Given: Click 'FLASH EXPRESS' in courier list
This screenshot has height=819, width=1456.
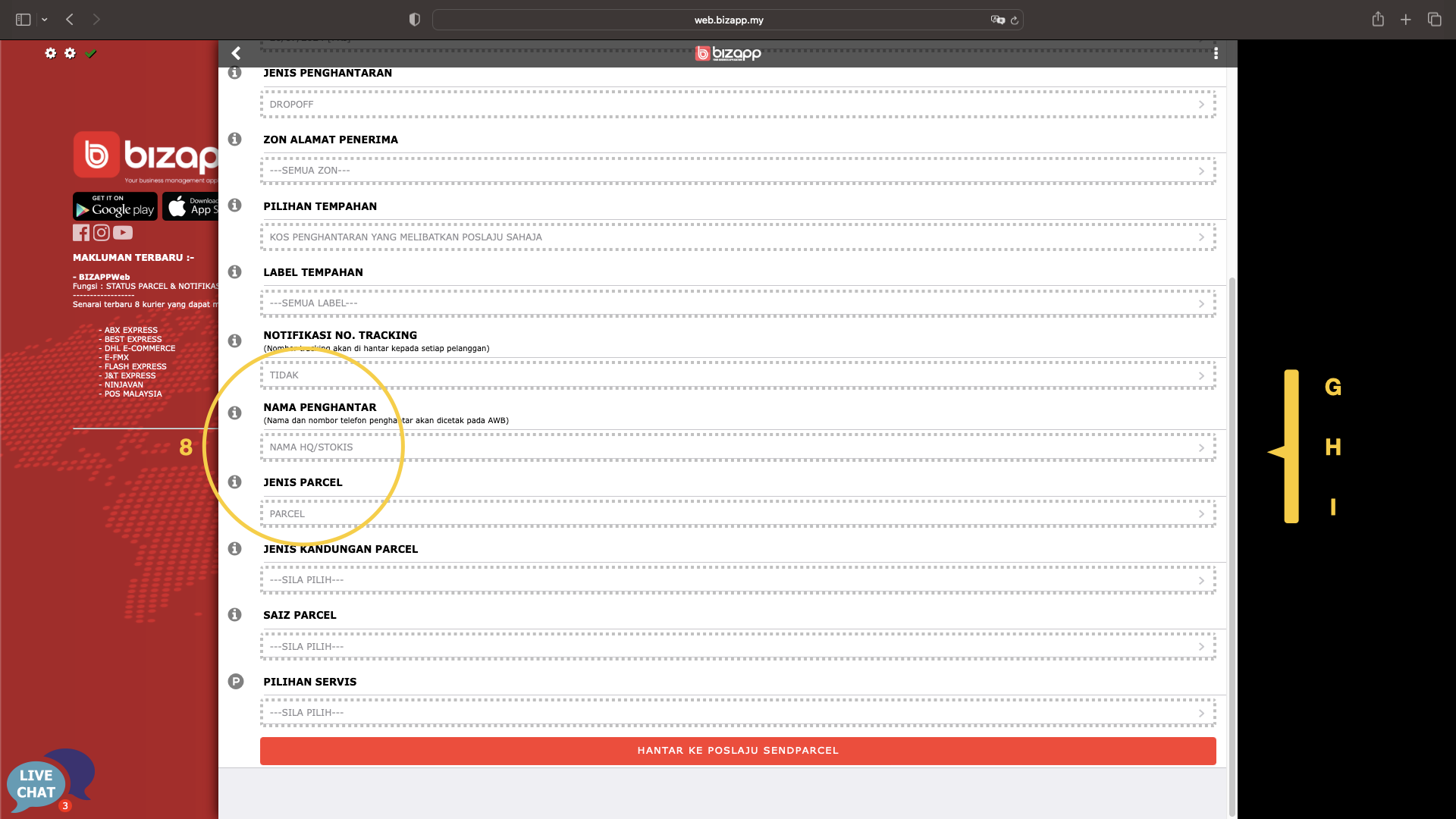Looking at the screenshot, I should 136,366.
